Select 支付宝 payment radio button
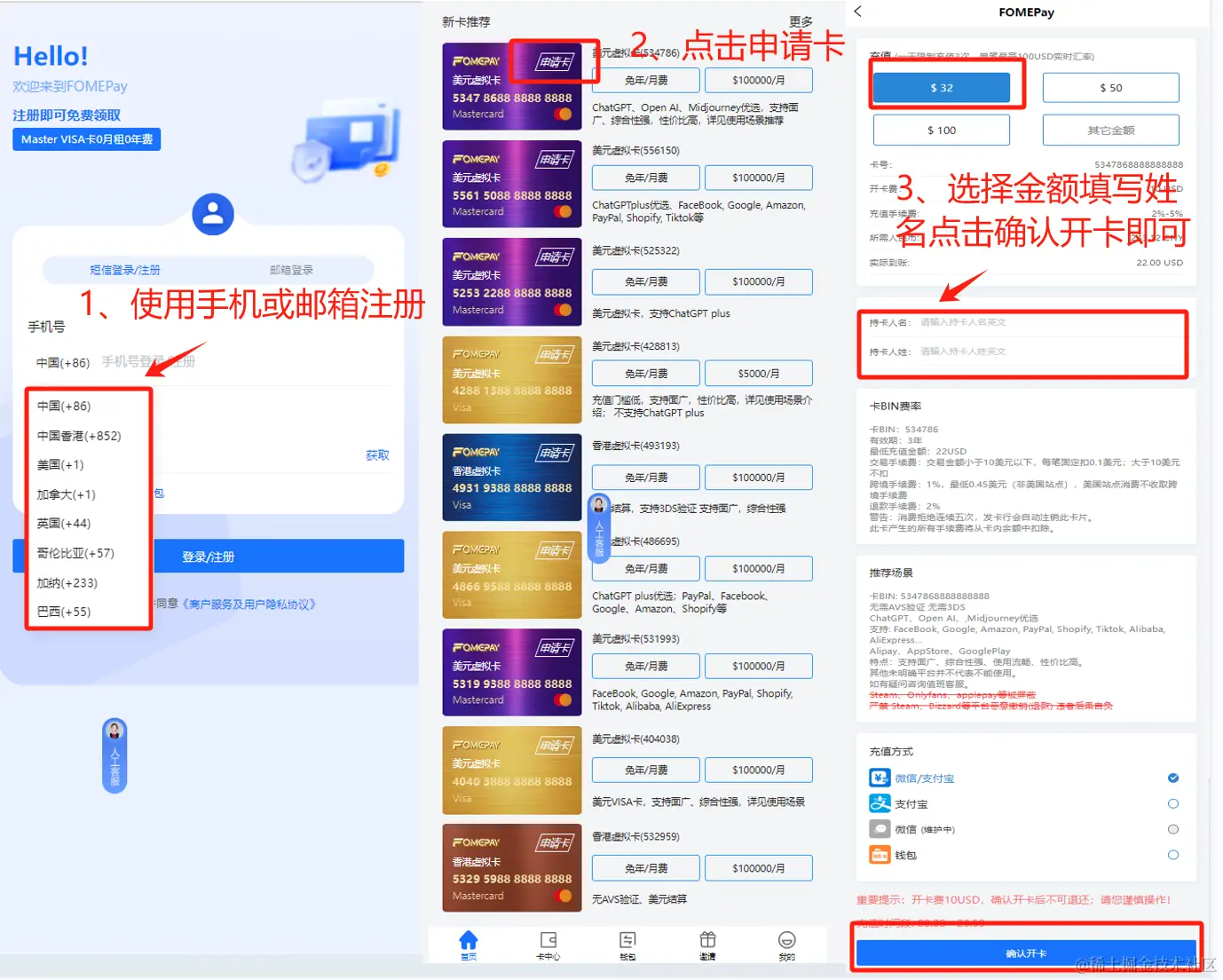The image size is (1223, 980). [x=1173, y=803]
